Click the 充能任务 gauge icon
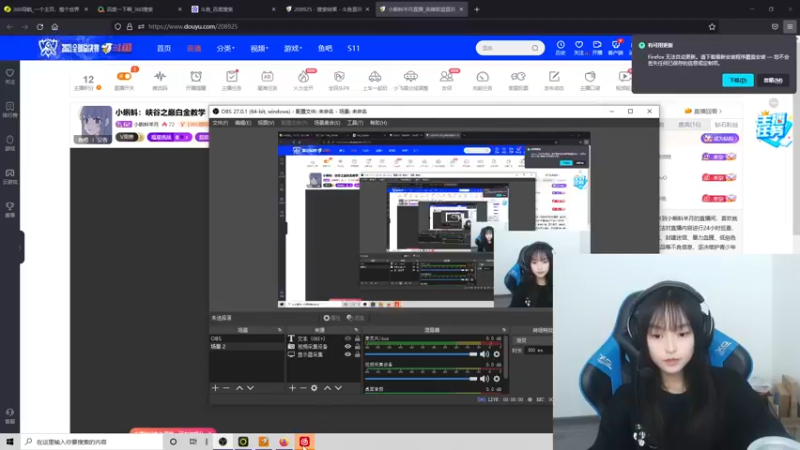Viewport: 800px width, 450px height. pyautogui.click(x=483, y=77)
